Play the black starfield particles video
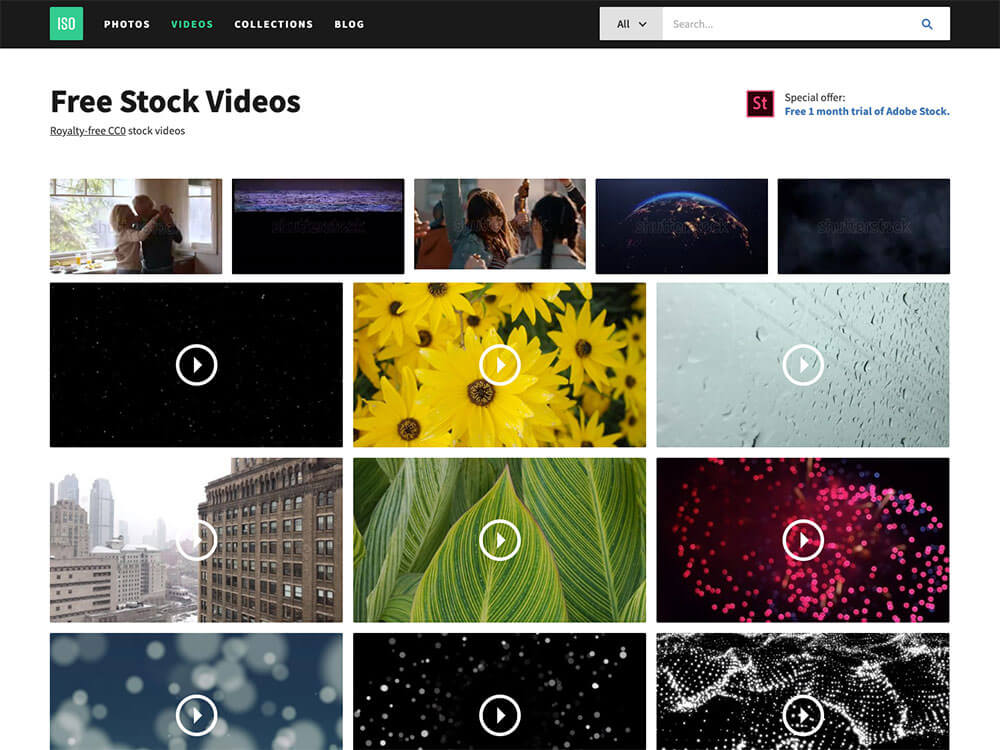The width and height of the screenshot is (1000, 750). (196, 365)
